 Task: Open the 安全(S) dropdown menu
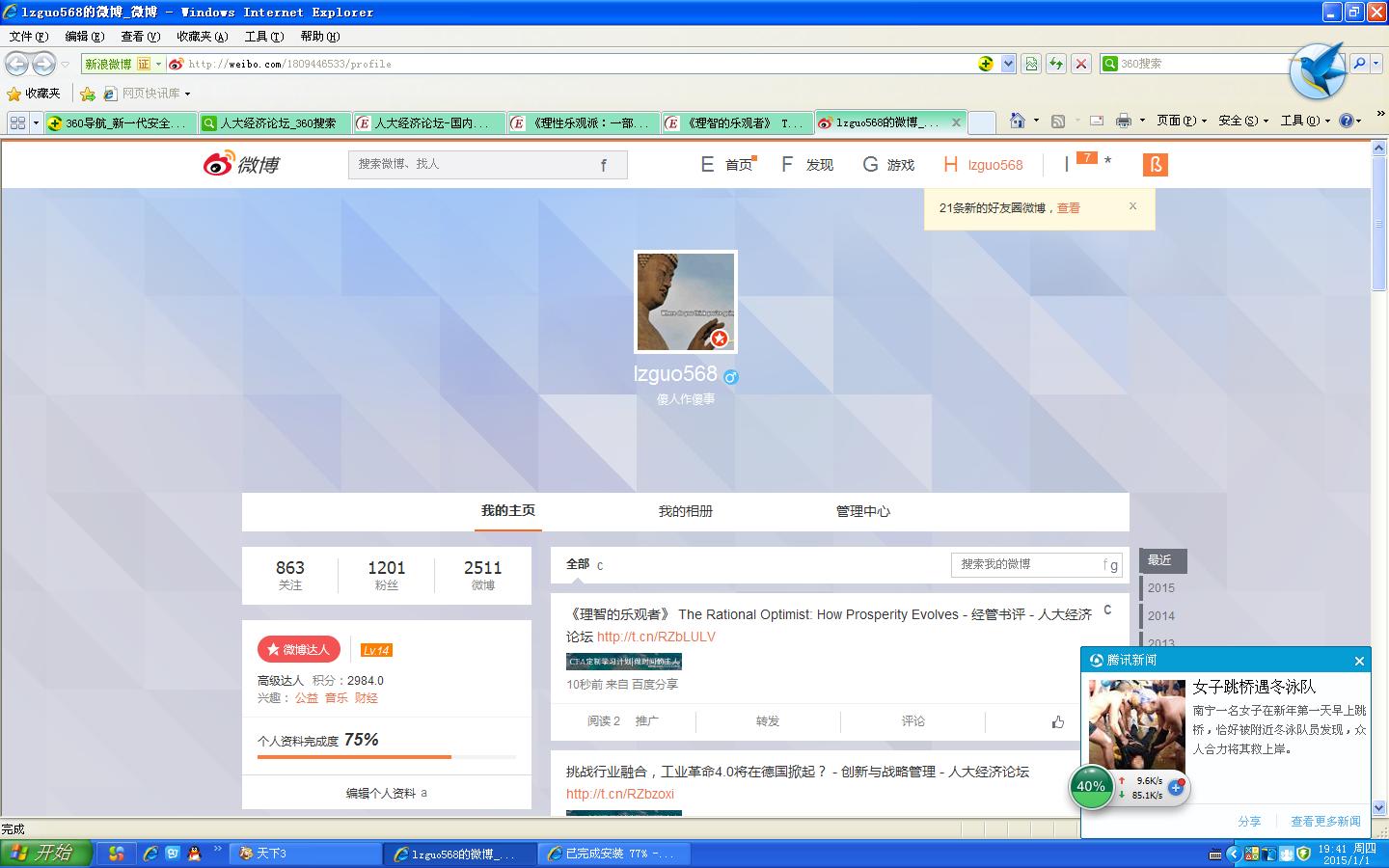[x=1243, y=121]
